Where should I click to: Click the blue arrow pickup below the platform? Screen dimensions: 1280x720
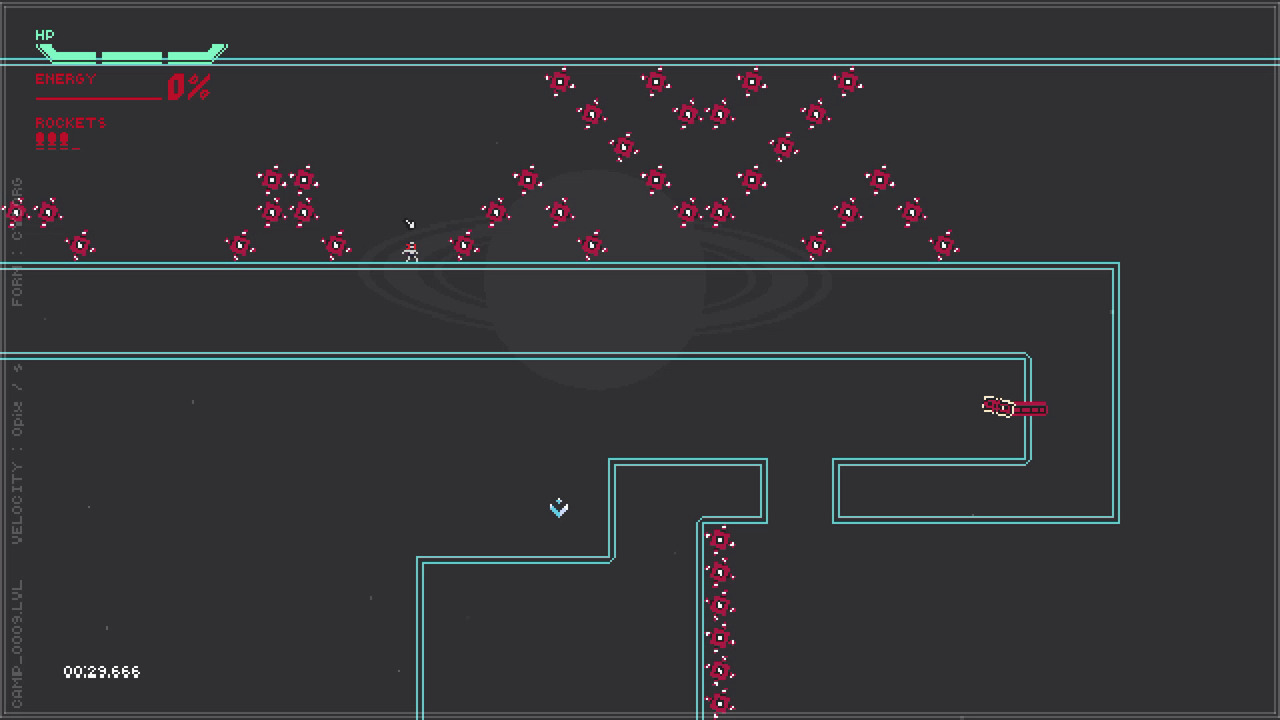[x=558, y=508]
